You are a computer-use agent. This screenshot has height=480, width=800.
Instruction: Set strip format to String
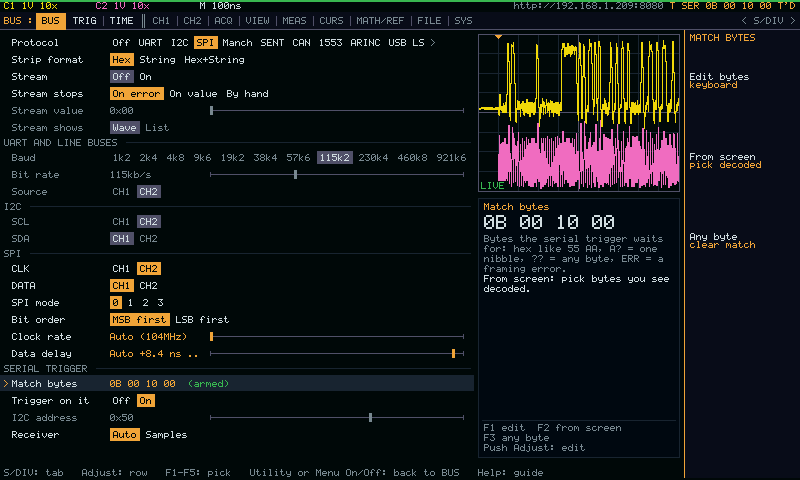[157, 60]
